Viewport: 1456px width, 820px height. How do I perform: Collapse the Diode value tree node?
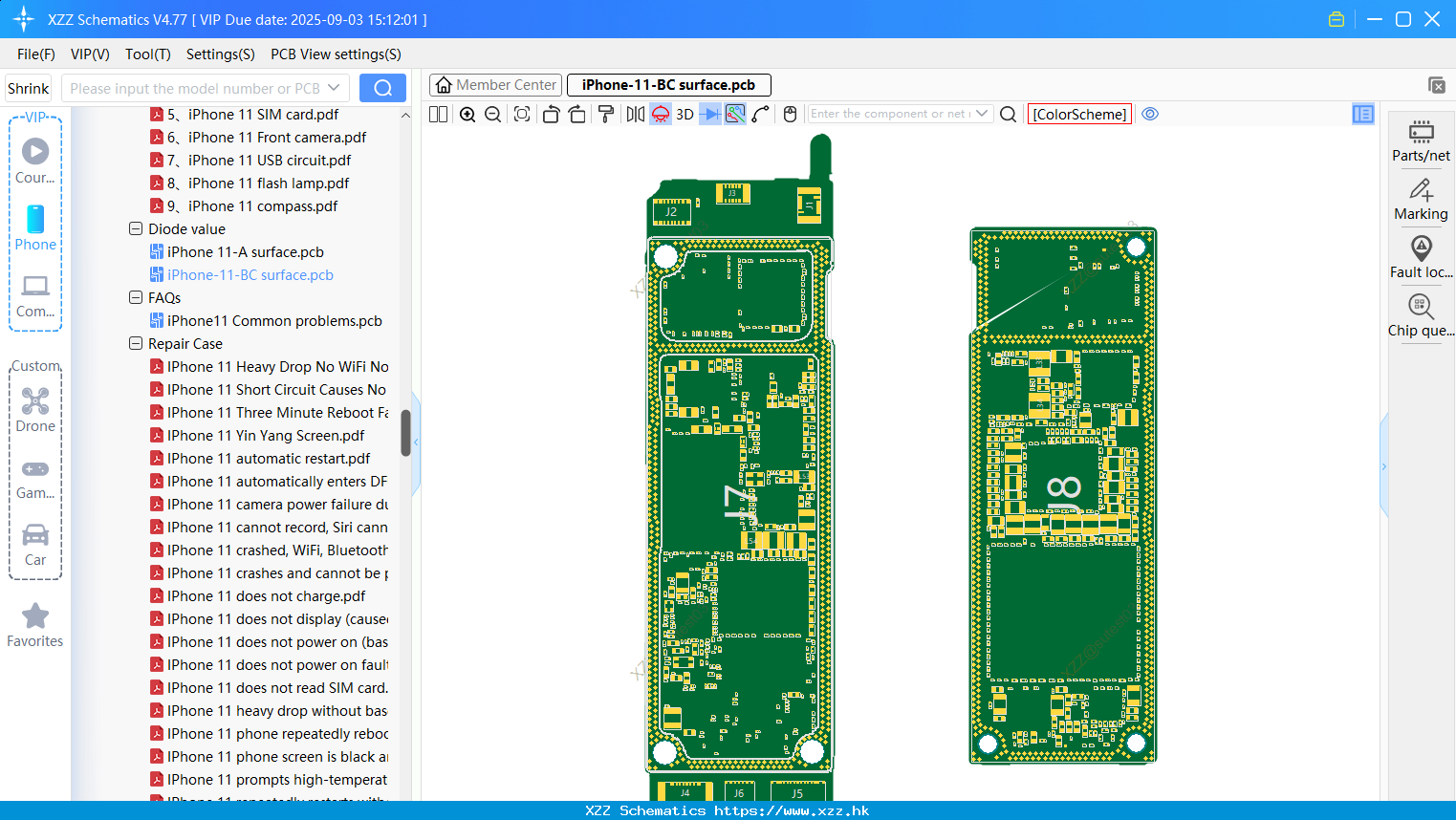(x=135, y=229)
